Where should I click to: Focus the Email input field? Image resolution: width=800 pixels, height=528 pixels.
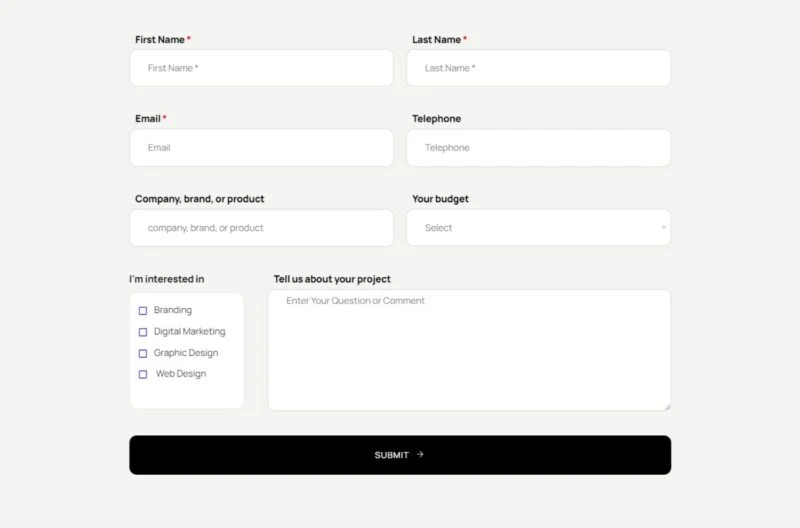261,147
